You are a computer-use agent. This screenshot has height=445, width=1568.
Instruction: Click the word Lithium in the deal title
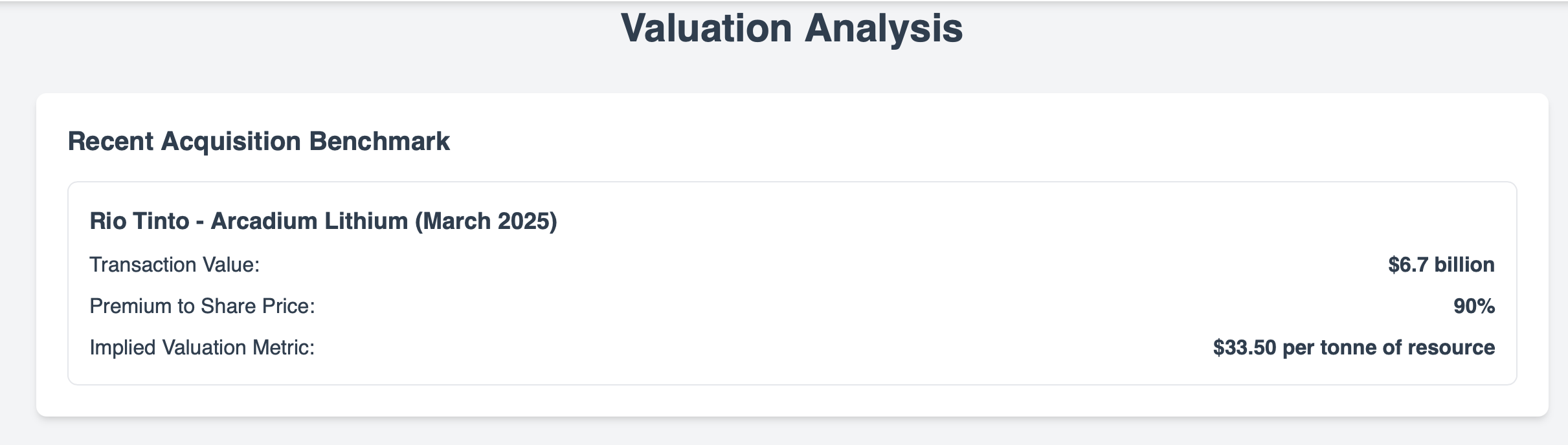point(366,221)
